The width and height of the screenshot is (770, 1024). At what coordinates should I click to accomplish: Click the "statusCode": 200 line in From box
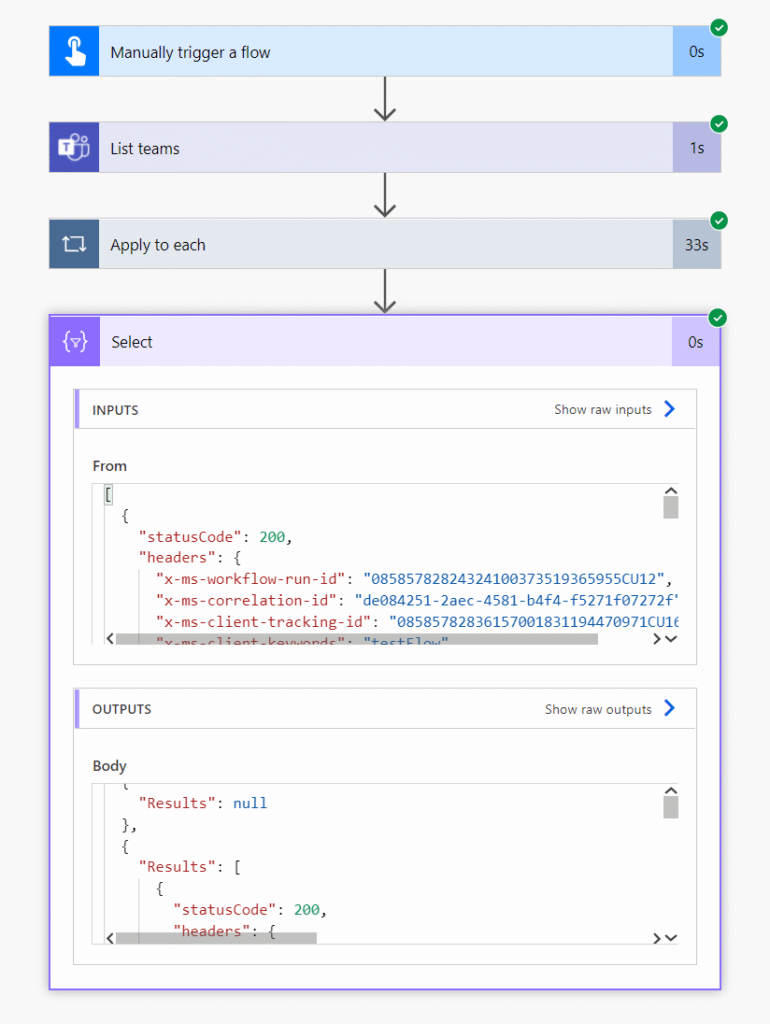click(x=215, y=537)
